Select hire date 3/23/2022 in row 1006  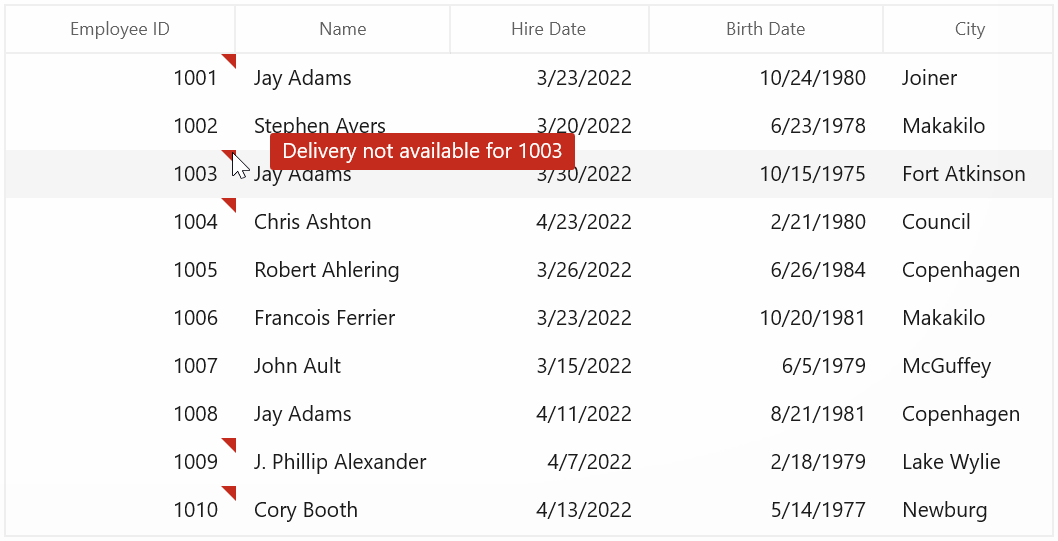pyautogui.click(x=584, y=318)
